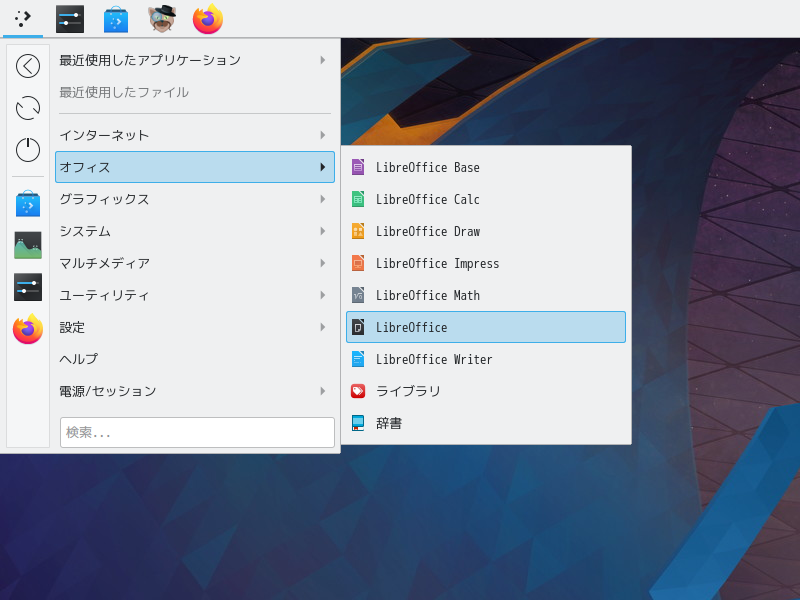Click the LibreOffice Base icon

358,167
